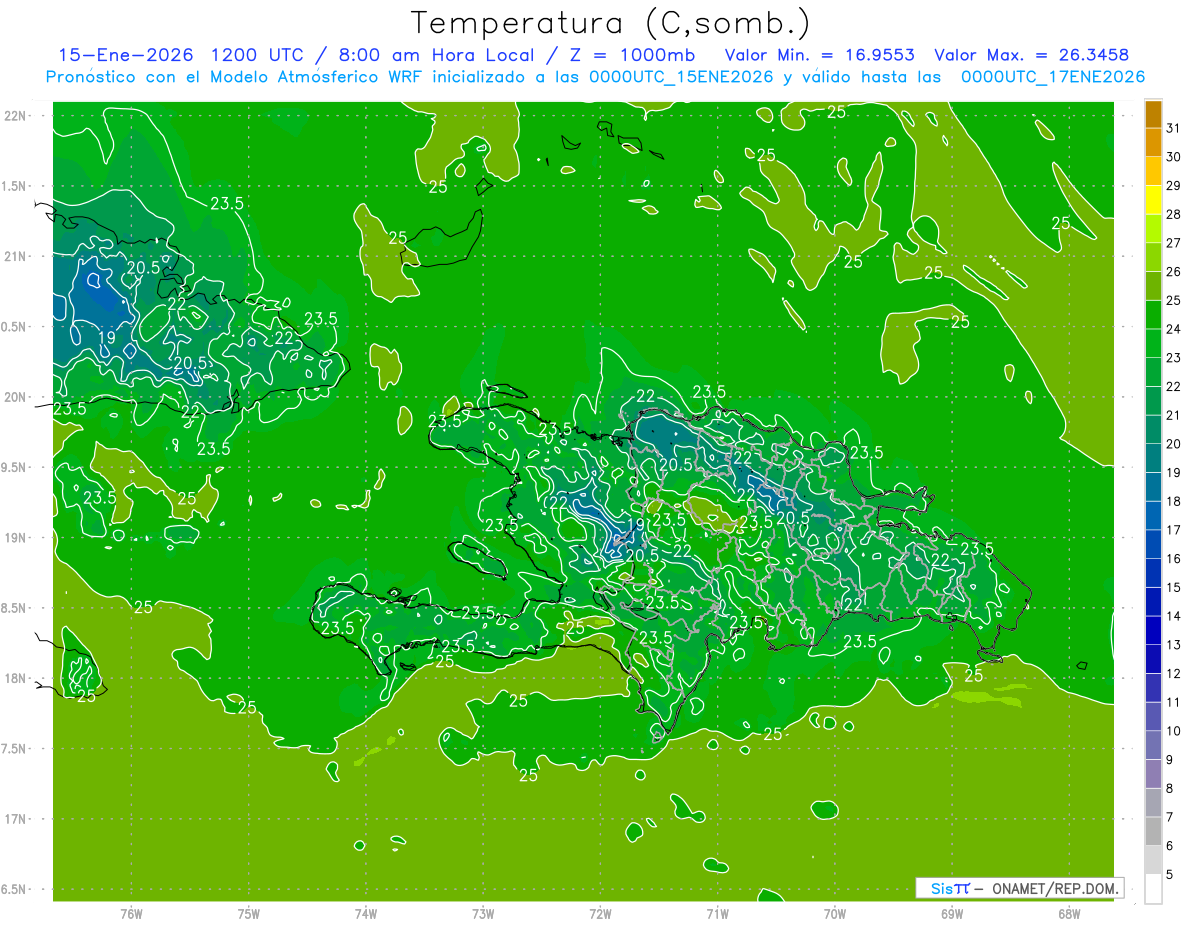1200x927 pixels.
Task: Select the colorbar swatch between 25 and 26
Action: pos(1153,286)
